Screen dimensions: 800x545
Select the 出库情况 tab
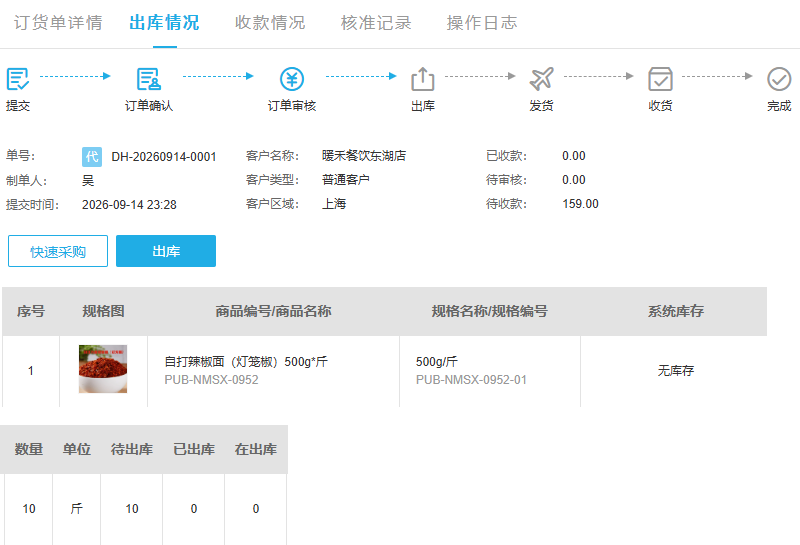click(164, 23)
